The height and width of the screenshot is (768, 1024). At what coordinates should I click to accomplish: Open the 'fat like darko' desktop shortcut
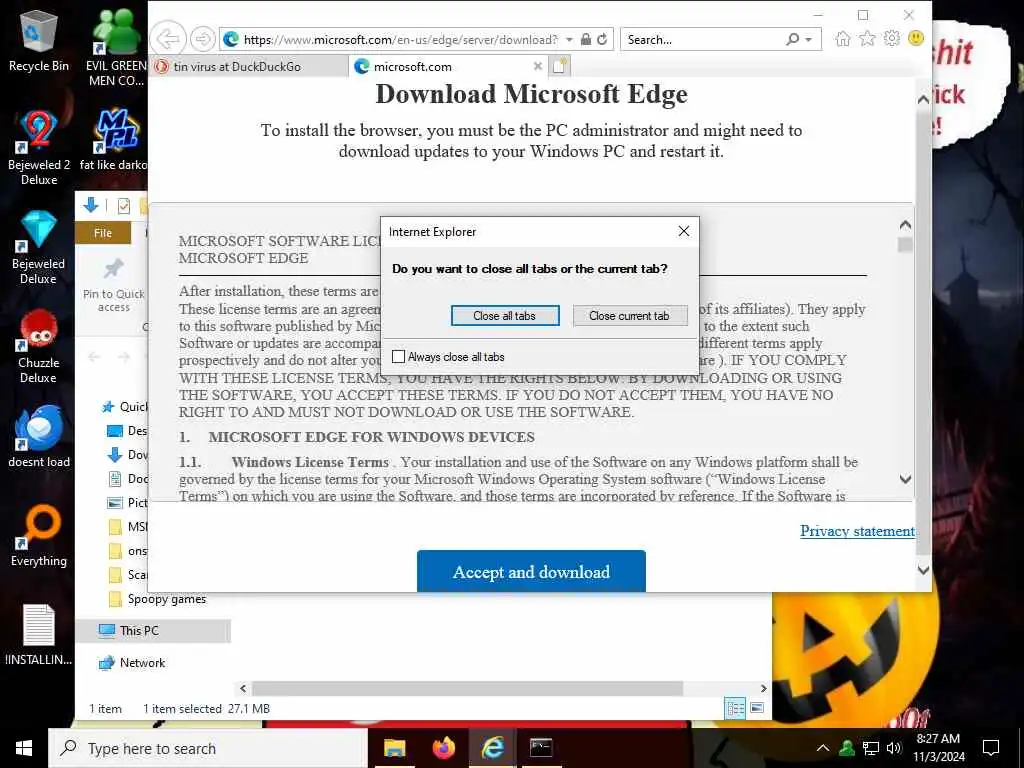(x=115, y=140)
